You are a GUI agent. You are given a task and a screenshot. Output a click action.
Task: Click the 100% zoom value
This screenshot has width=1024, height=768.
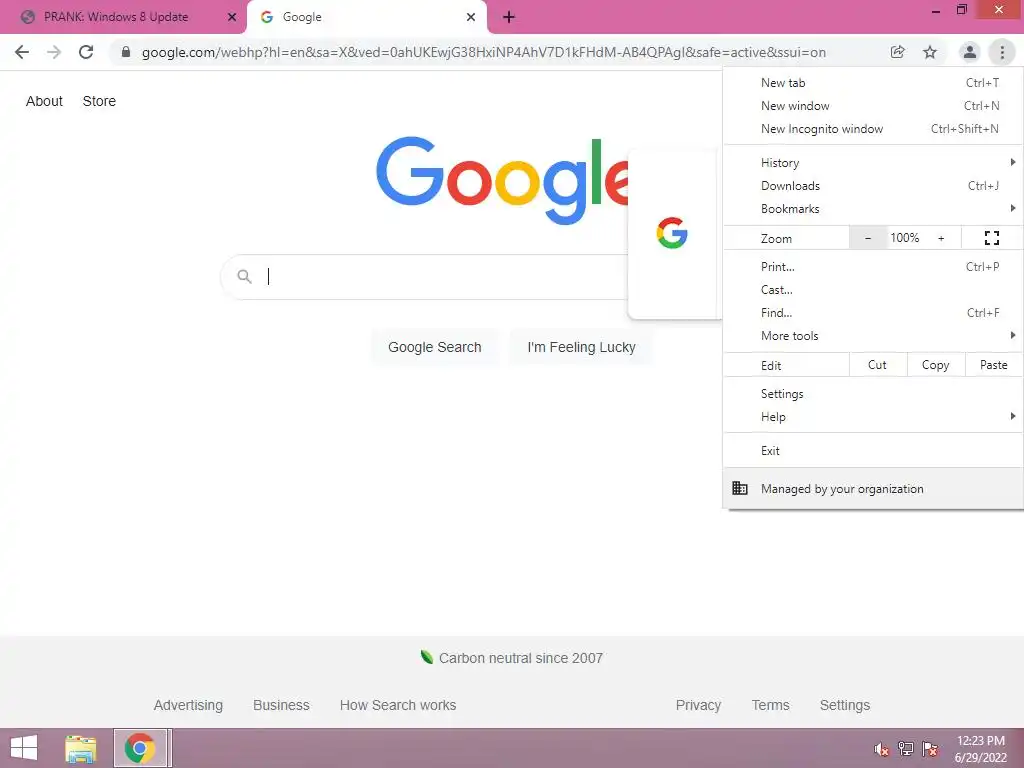coord(904,238)
